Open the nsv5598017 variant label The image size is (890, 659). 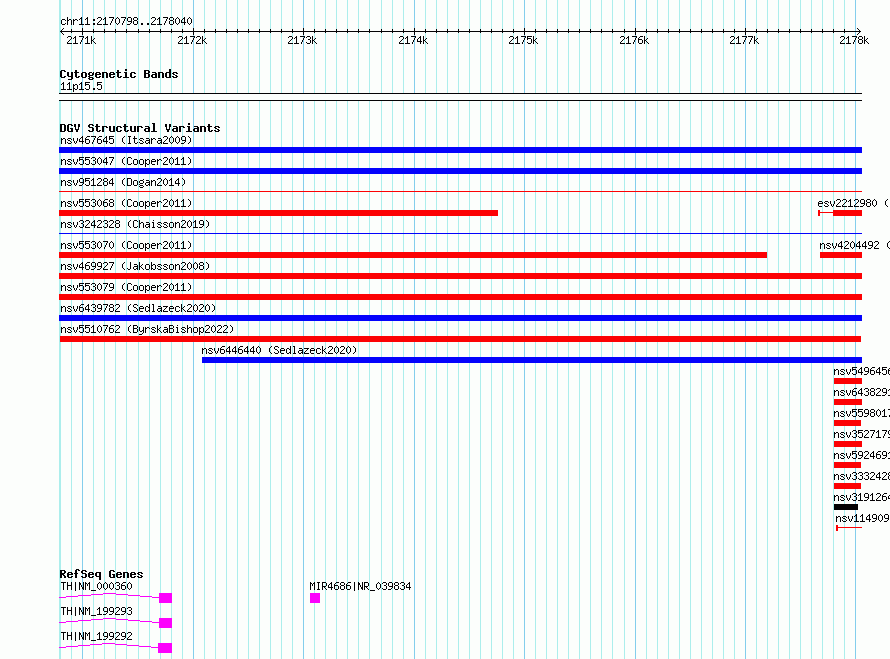click(x=862, y=413)
